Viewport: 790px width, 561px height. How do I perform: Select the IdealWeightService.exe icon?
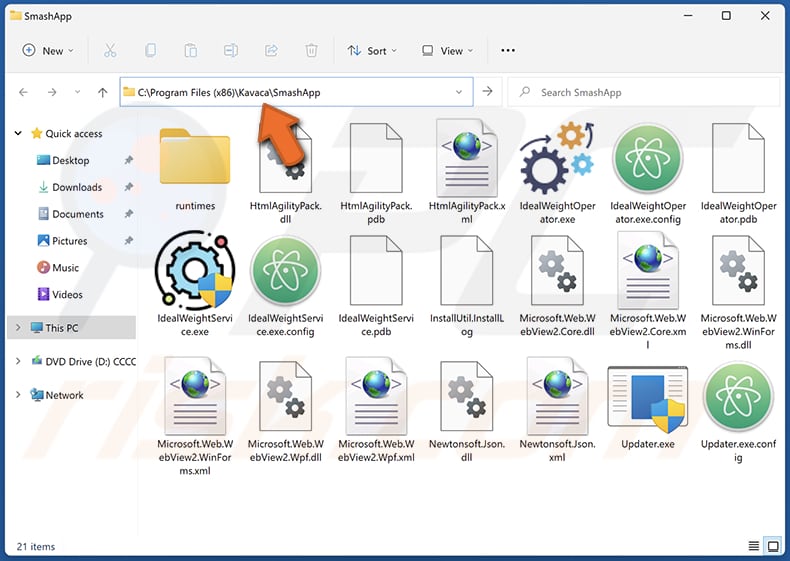click(x=195, y=271)
